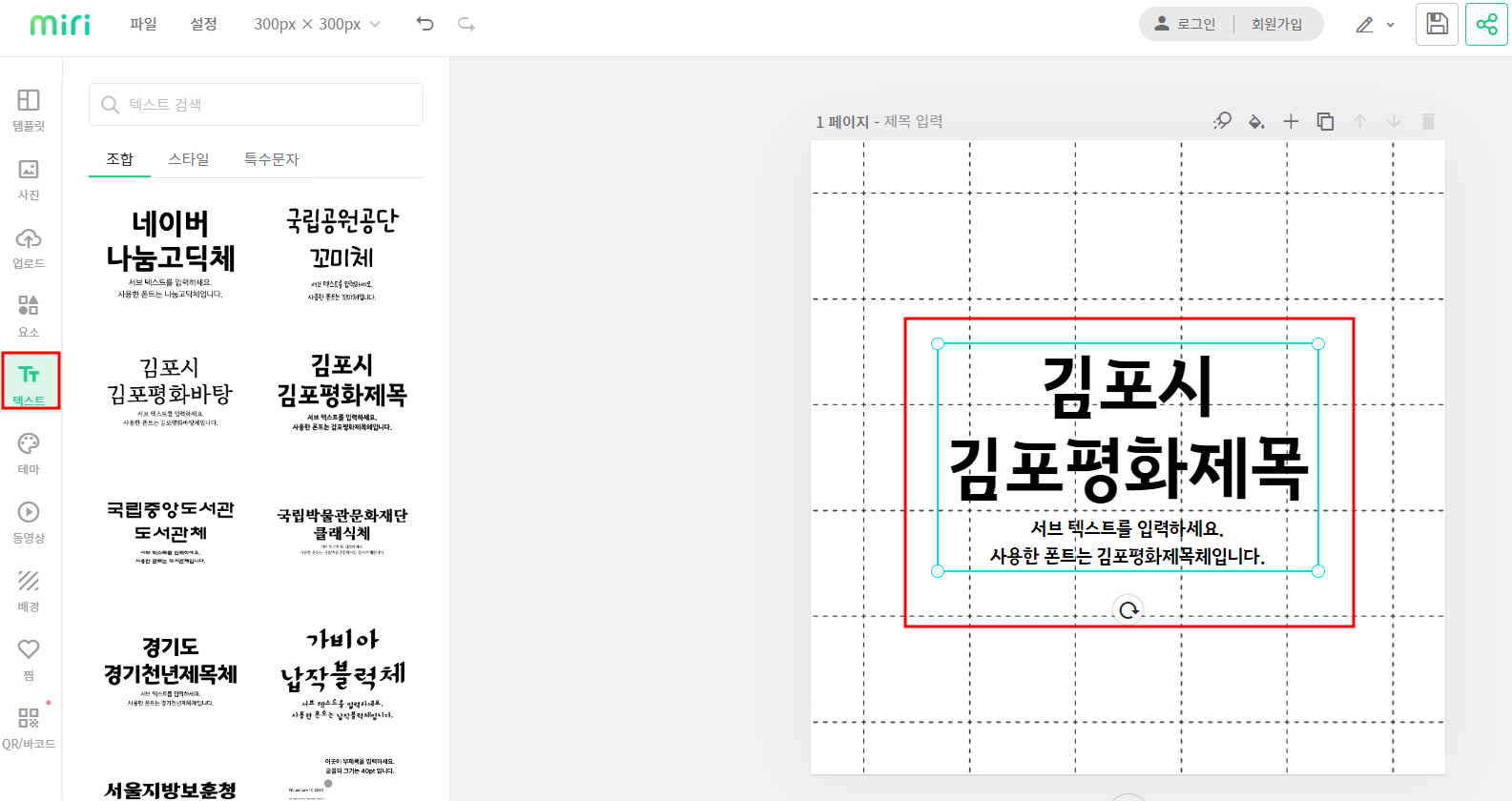Open the 요소 elements panel

coord(29,317)
